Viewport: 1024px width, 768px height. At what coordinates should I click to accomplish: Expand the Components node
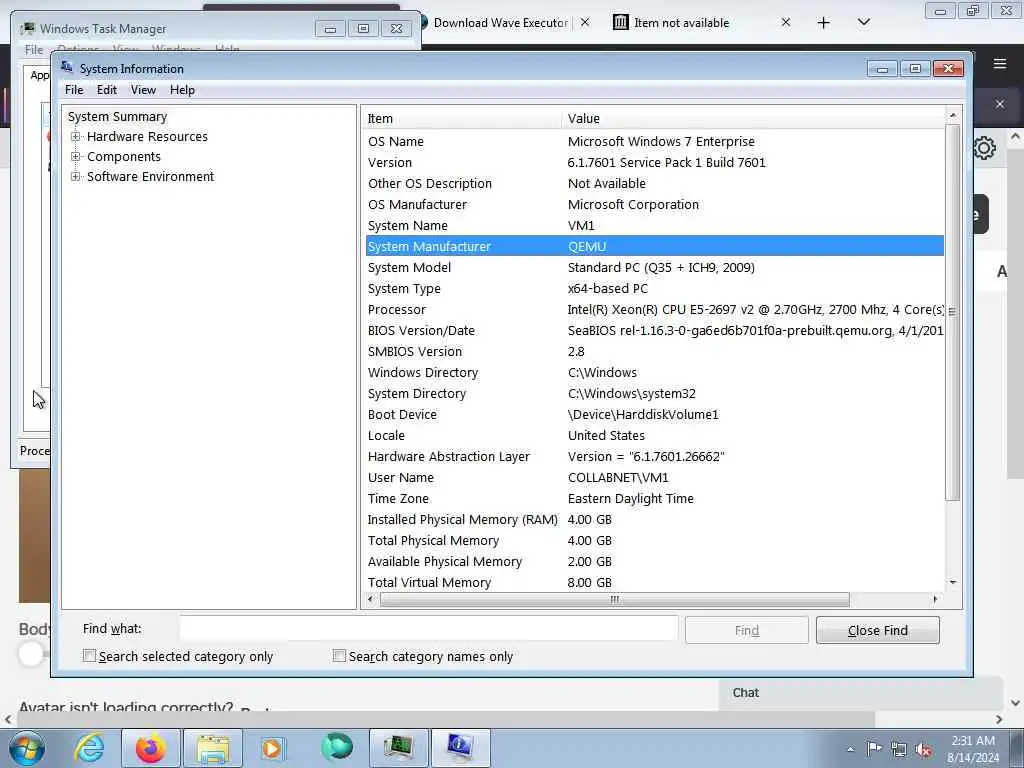click(76, 157)
